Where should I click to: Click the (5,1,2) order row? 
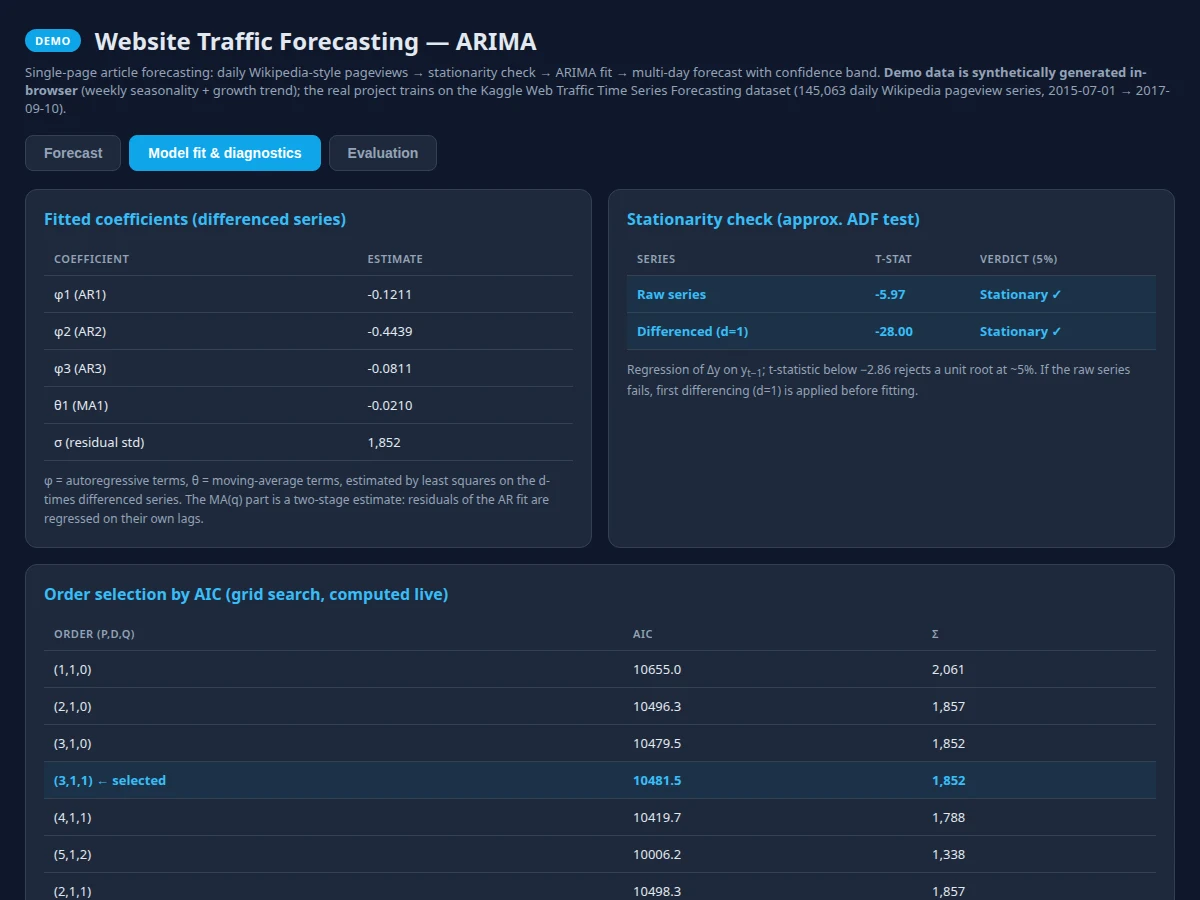[600, 854]
